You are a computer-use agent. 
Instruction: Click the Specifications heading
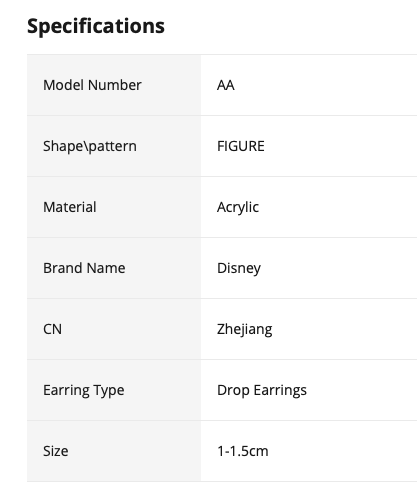96,26
